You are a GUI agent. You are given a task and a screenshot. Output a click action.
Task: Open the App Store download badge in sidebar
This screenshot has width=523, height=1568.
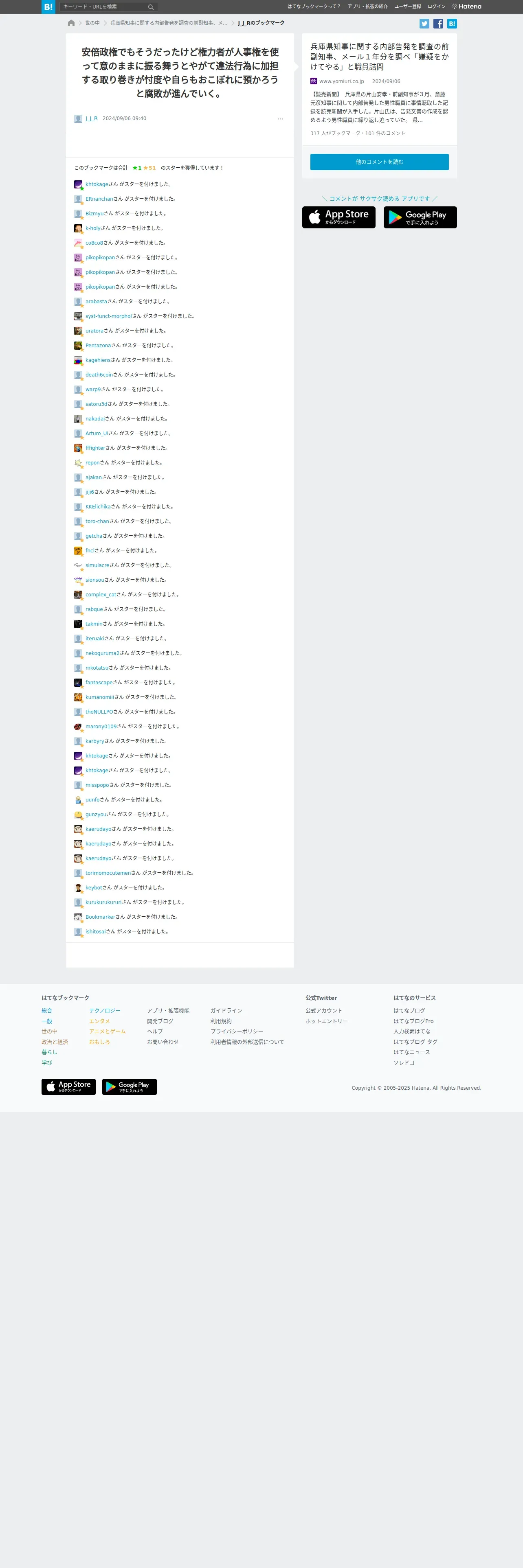click(338, 217)
